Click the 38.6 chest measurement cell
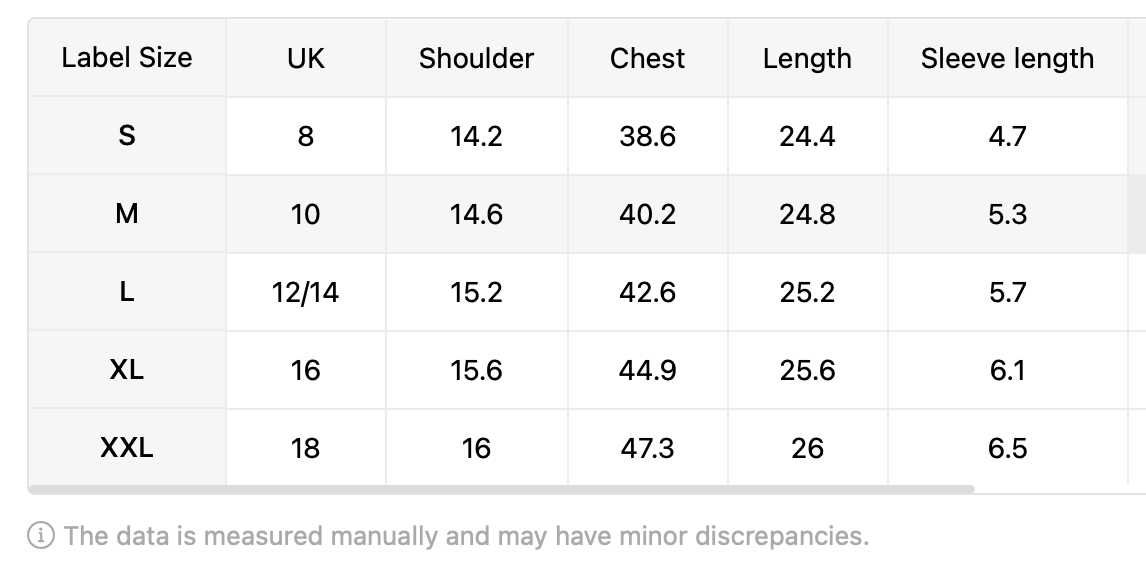Screen dimensions: 1146x580 (648, 136)
